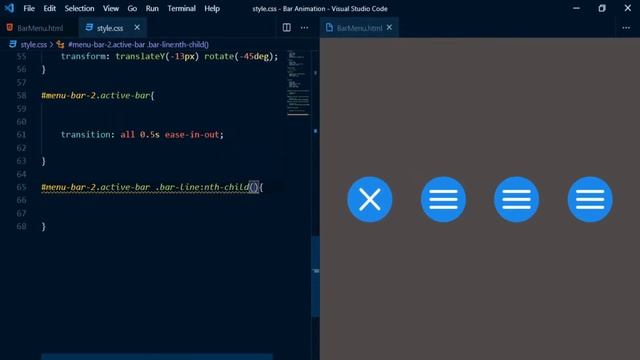Click the breadcrumb chevron after style.css
Viewport: 640px width, 360px height.
point(51,44)
